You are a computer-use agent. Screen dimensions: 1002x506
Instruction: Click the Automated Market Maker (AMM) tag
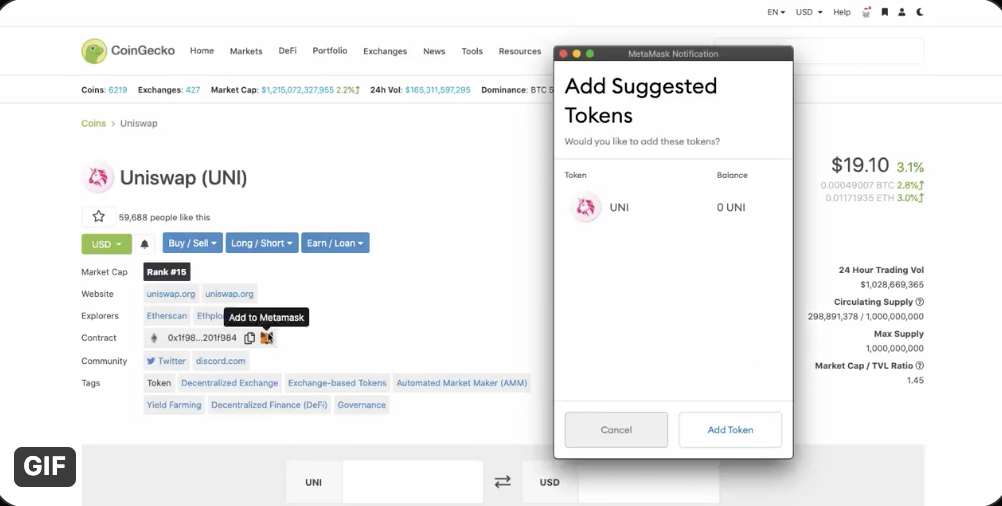461,383
